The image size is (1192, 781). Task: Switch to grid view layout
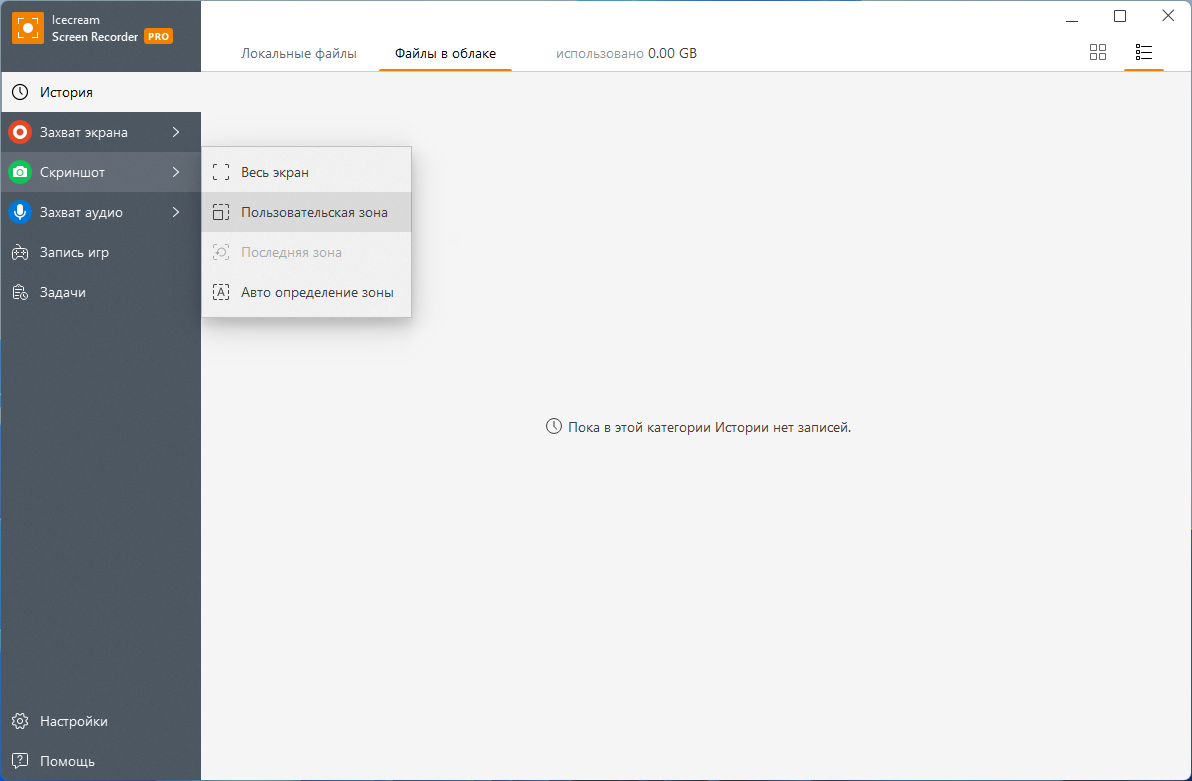point(1098,52)
